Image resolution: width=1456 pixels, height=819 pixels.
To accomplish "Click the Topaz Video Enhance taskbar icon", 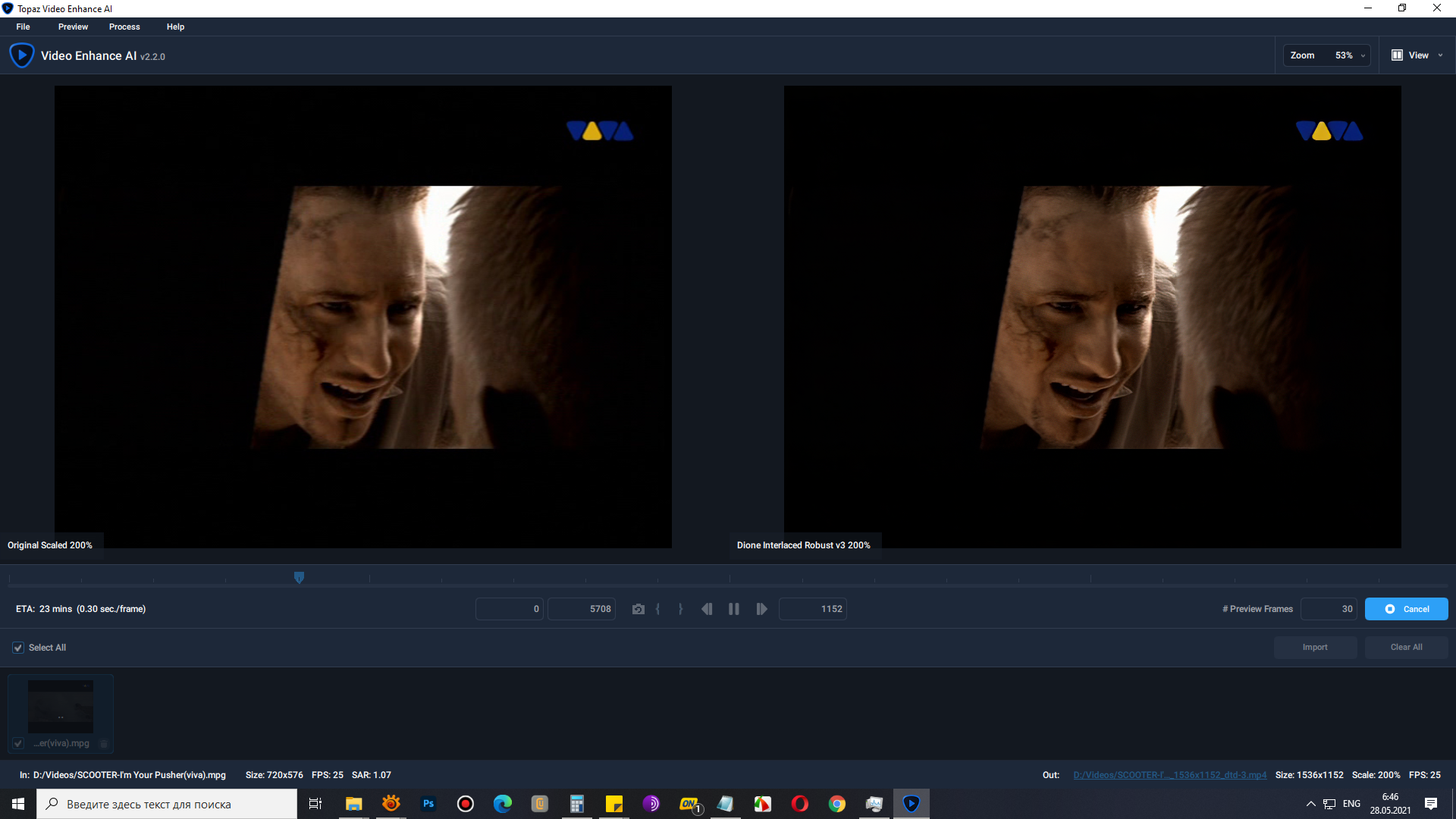I will click(x=912, y=804).
